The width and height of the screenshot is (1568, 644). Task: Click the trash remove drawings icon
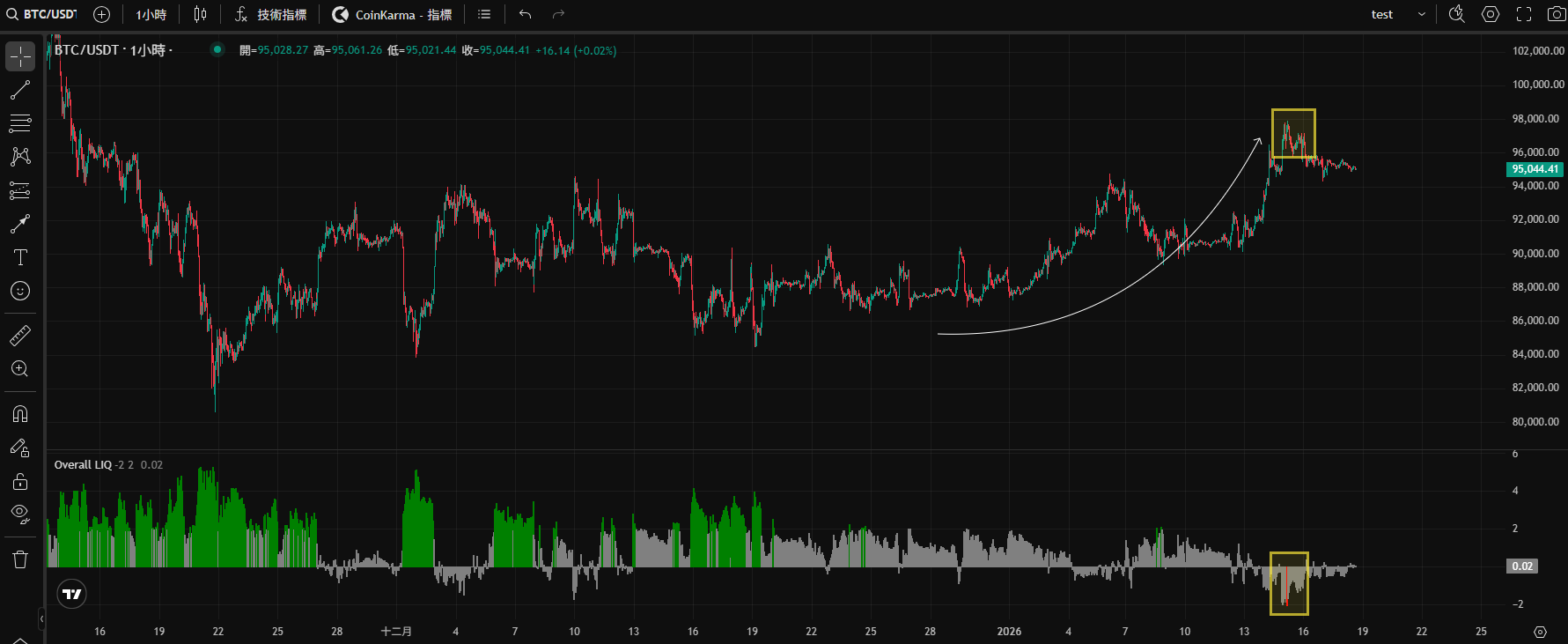(x=20, y=559)
